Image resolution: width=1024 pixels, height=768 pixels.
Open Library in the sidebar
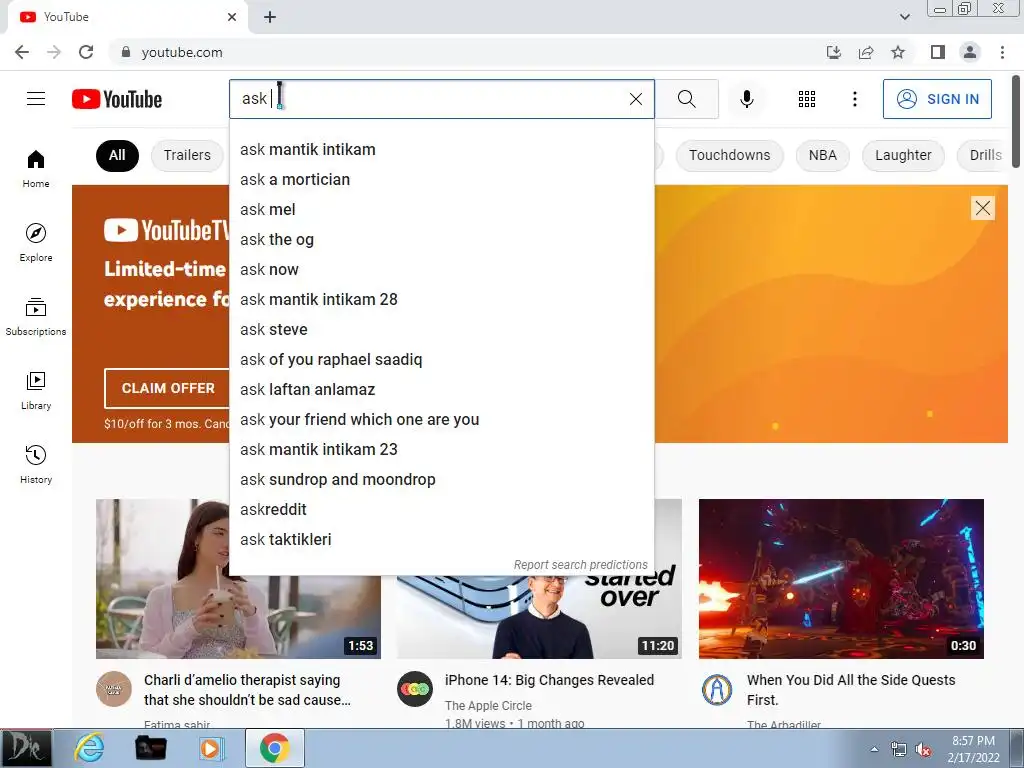click(36, 390)
